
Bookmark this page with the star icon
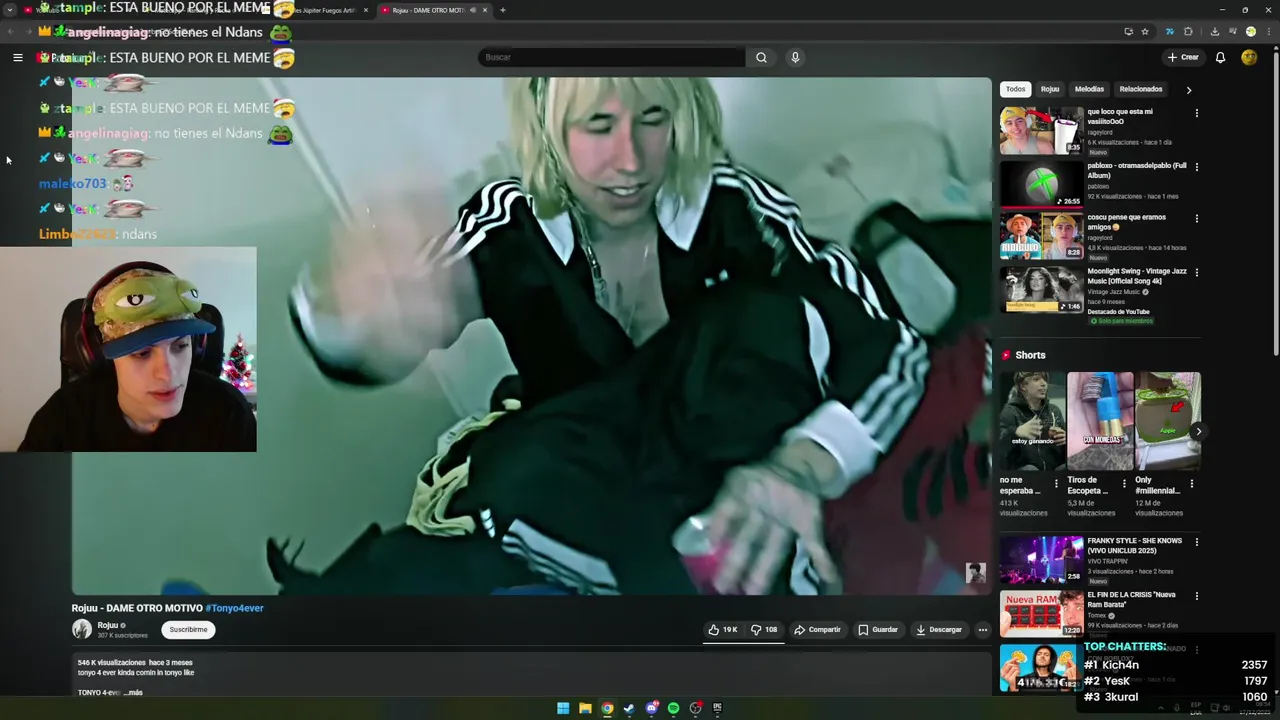[1145, 31]
